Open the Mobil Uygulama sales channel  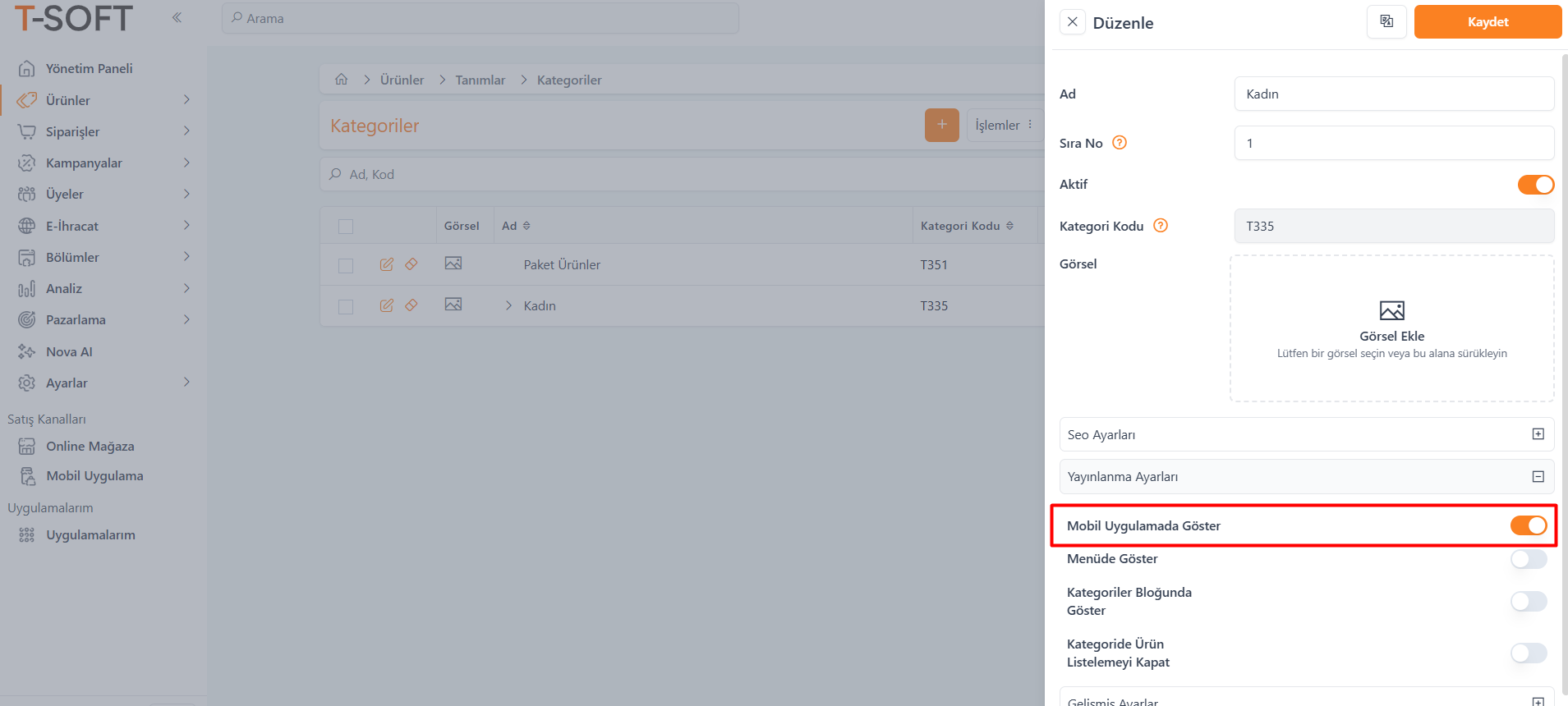(94, 475)
